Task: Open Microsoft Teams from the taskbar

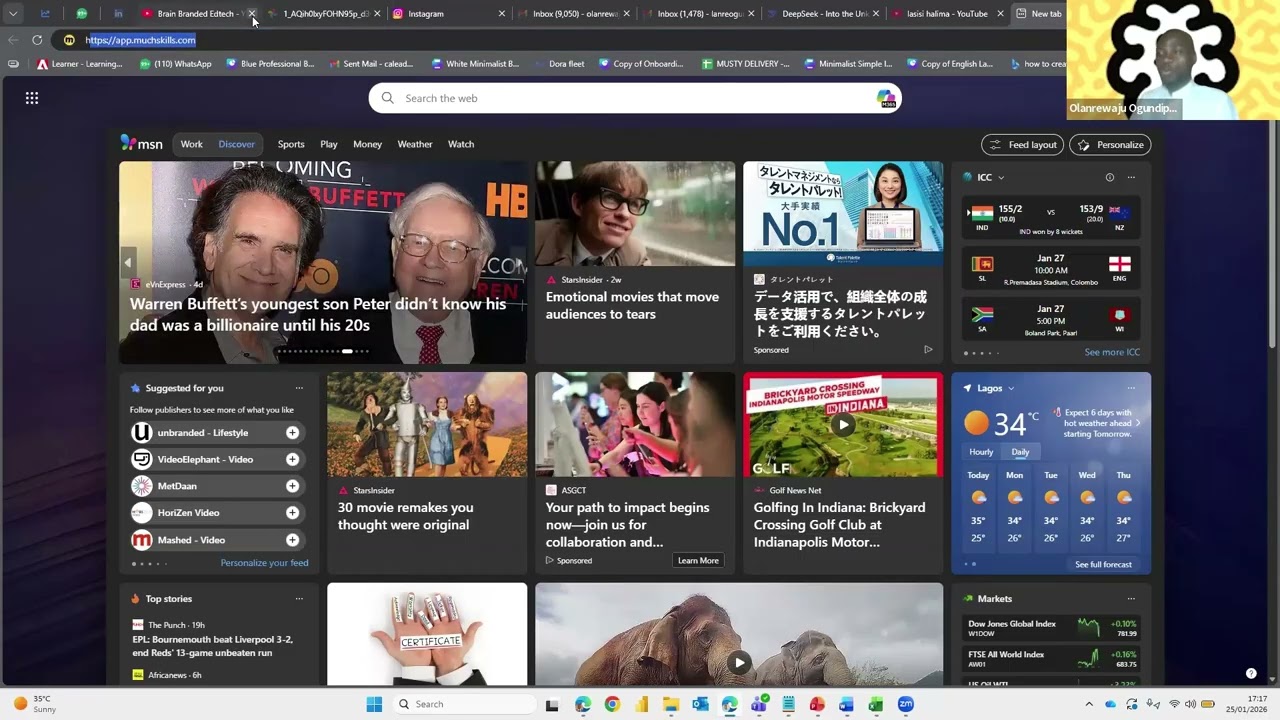Action: pos(759,704)
